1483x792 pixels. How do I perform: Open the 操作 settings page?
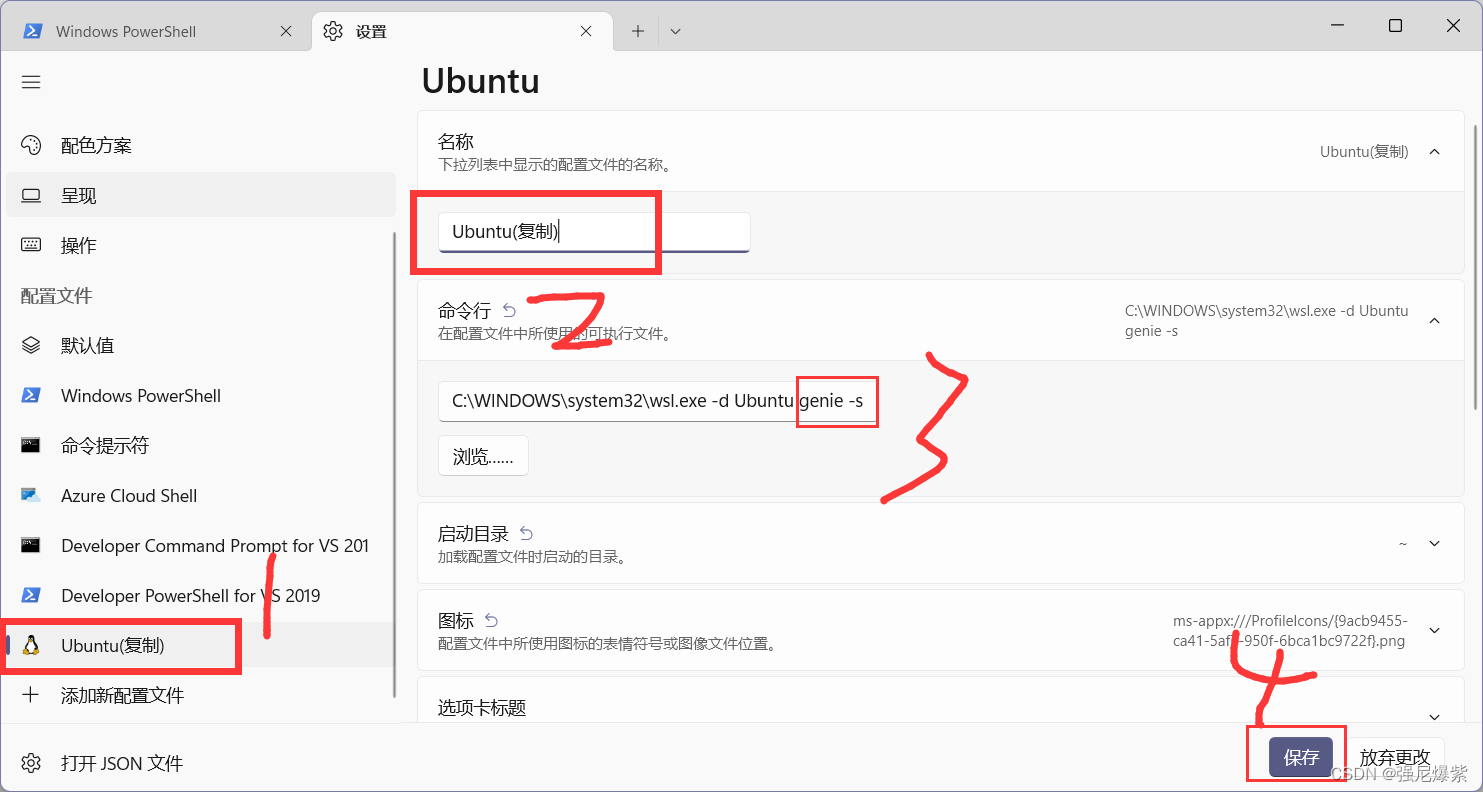tap(201, 245)
